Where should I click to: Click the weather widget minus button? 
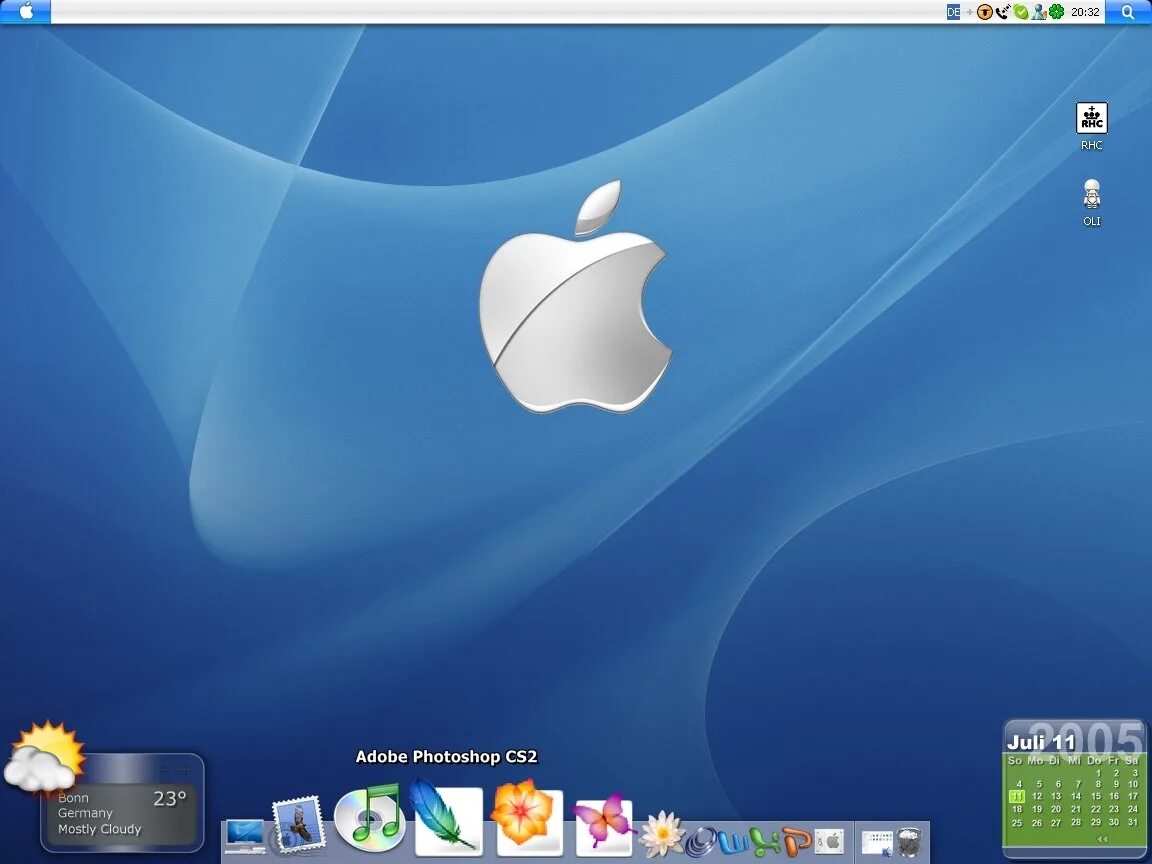[x=162, y=769]
